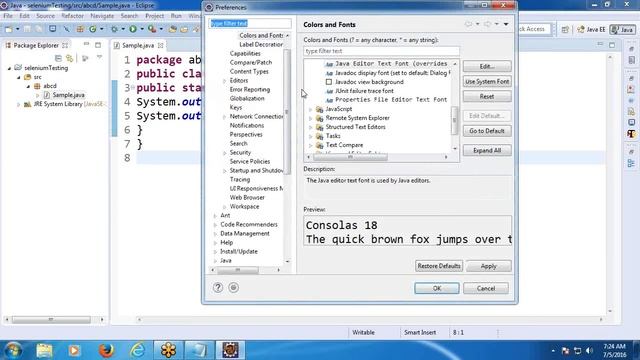Viewport: 640px width, 360px height.
Task: Click the Expand All button
Action: (x=487, y=151)
